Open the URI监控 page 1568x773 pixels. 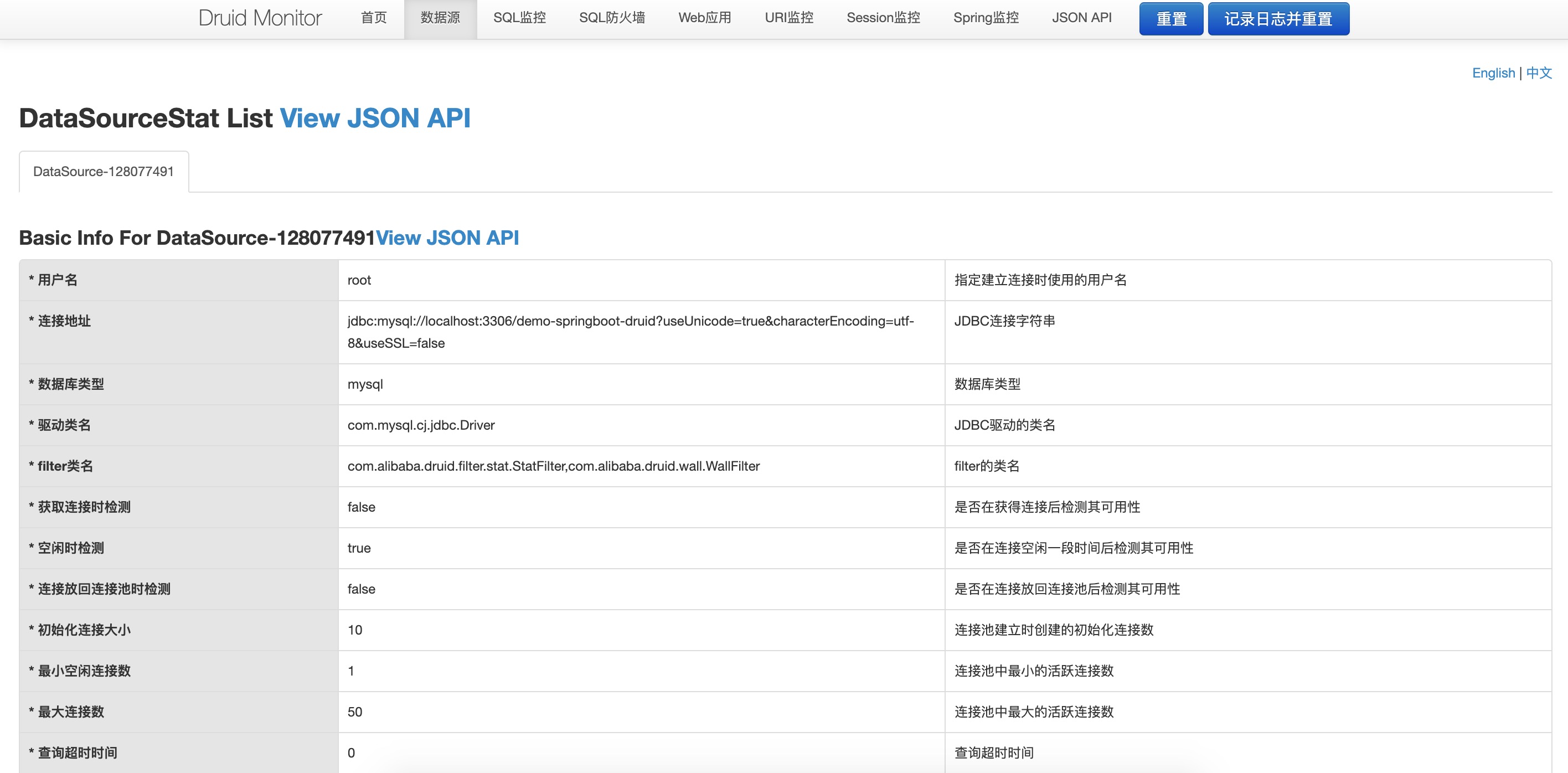point(789,18)
